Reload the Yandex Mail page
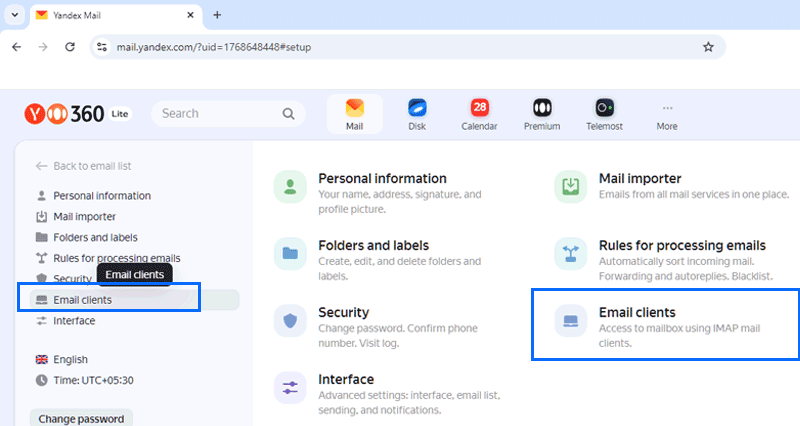 click(70, 47)
